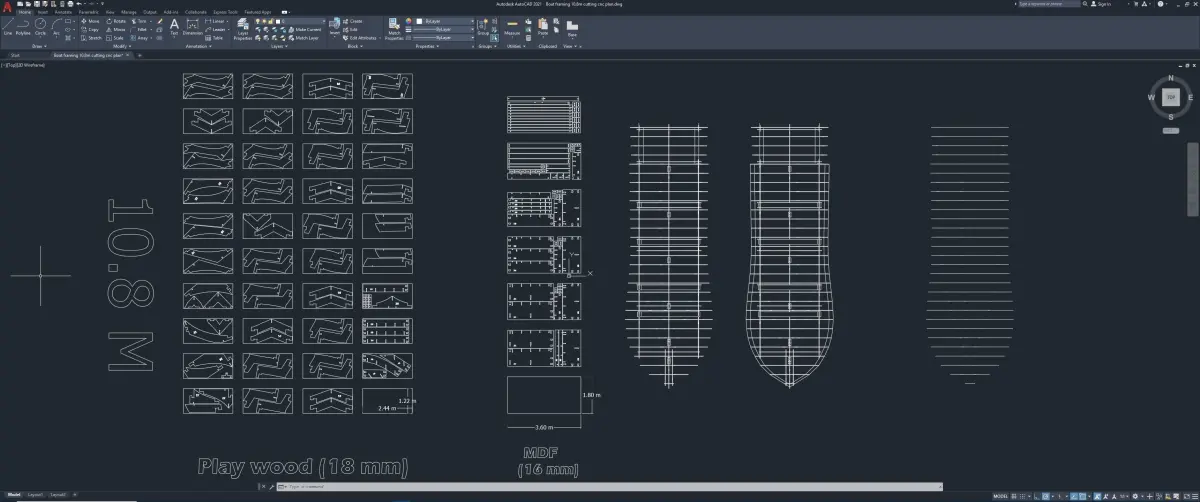Image resolution: width=1200 pixels, height=502 pixels.
Task: Expand the Properties panel
Action: tap(428, 46)
